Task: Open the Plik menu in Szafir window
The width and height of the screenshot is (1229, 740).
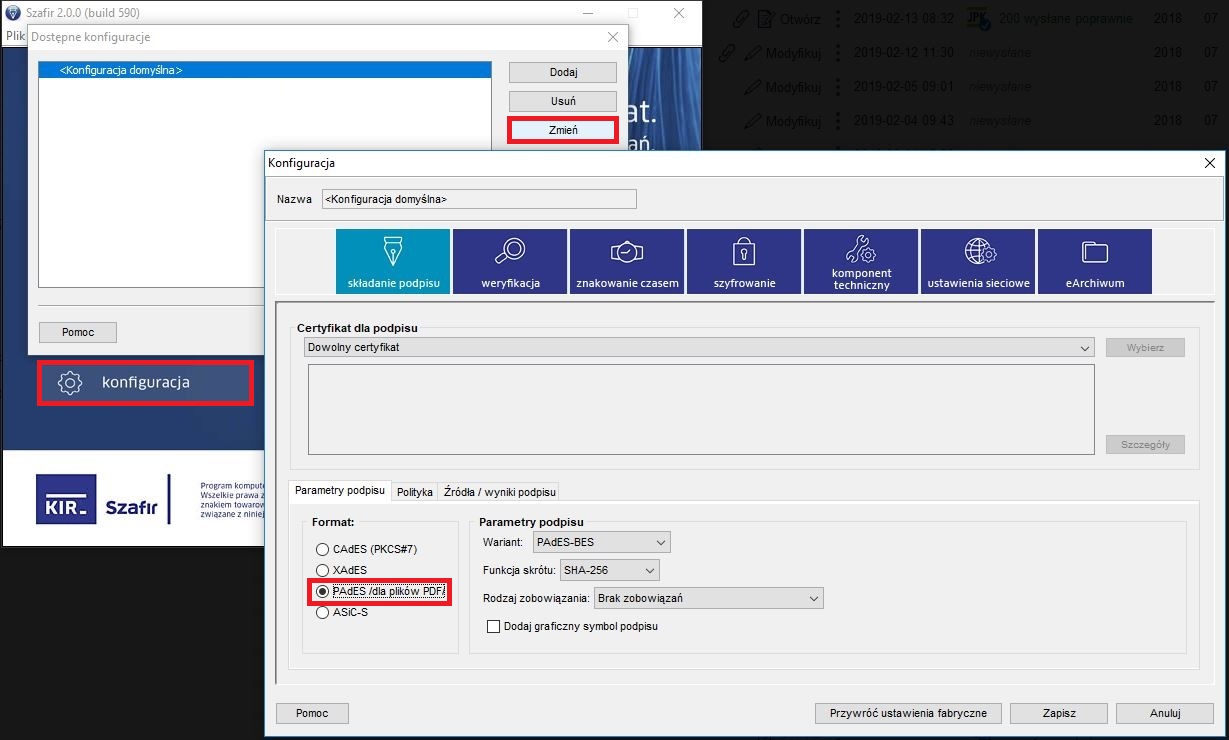Action: coord(15,36)
